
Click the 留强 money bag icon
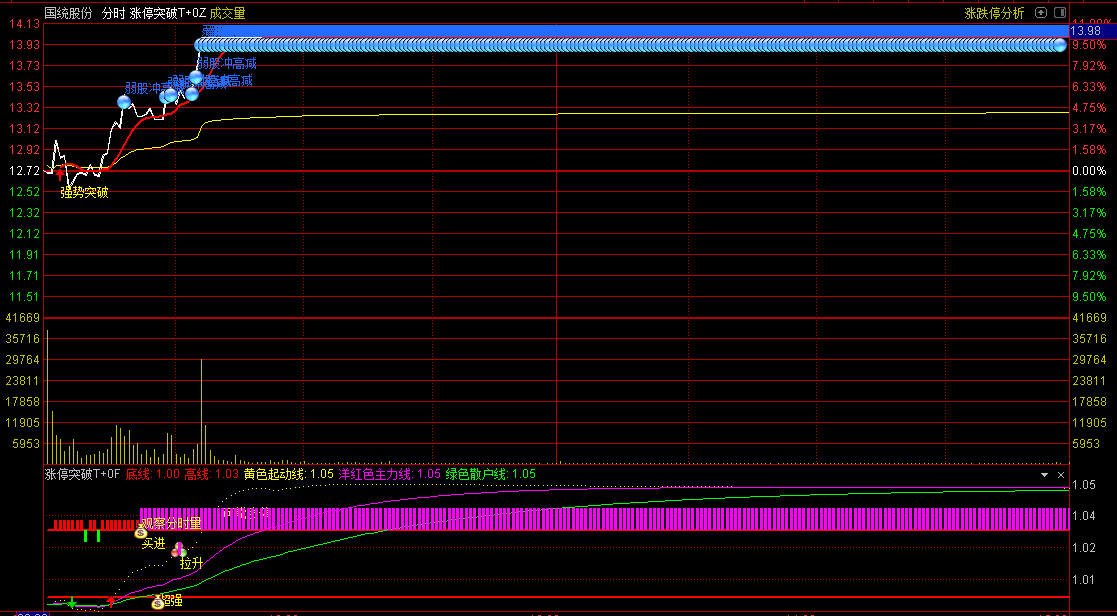coord(158,601)
